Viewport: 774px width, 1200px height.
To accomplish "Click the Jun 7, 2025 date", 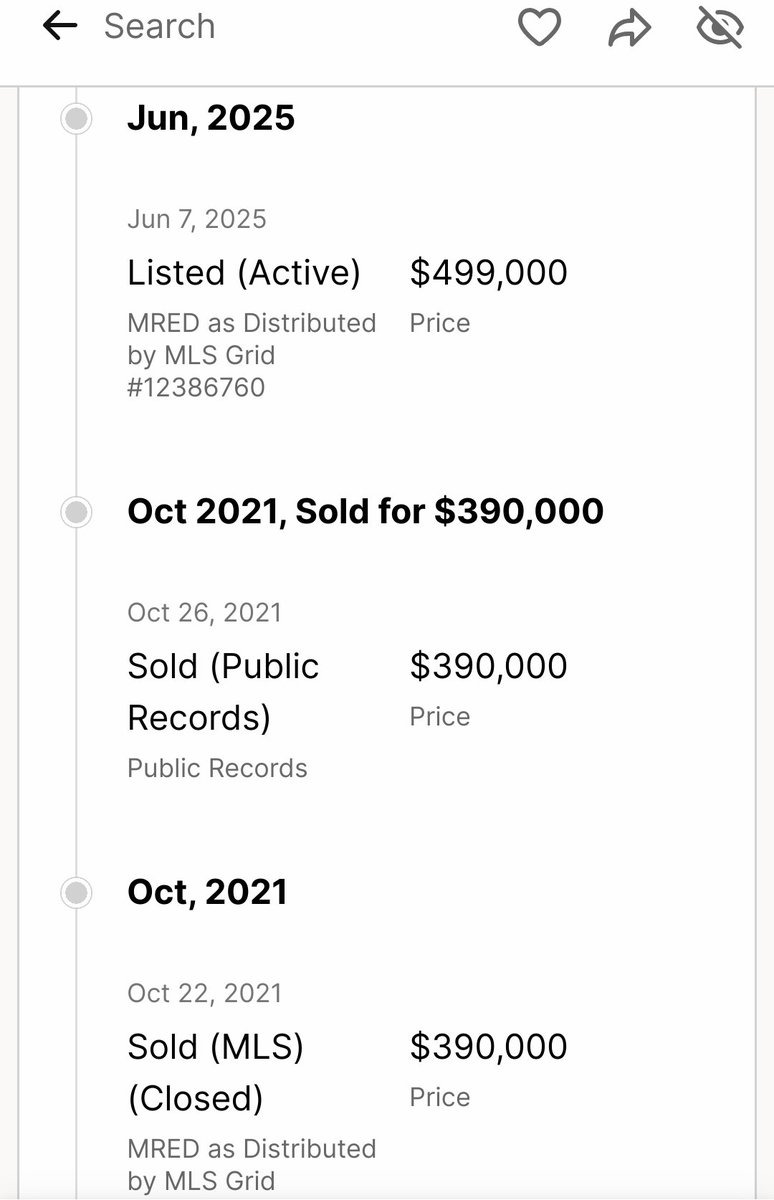I will pos(197,219).
